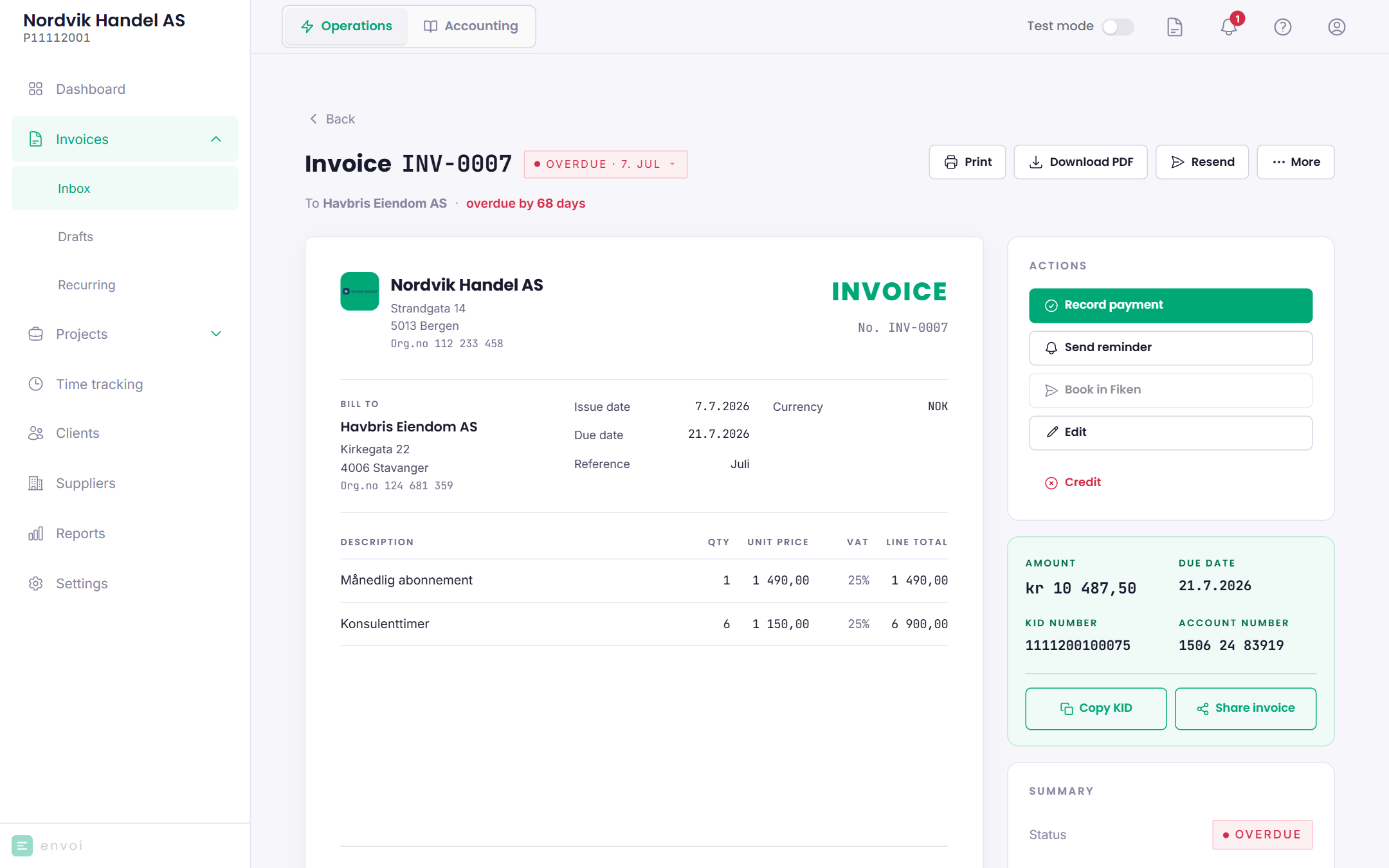
Task: Click the Projects briefcase icon
Action: [36, 334]
